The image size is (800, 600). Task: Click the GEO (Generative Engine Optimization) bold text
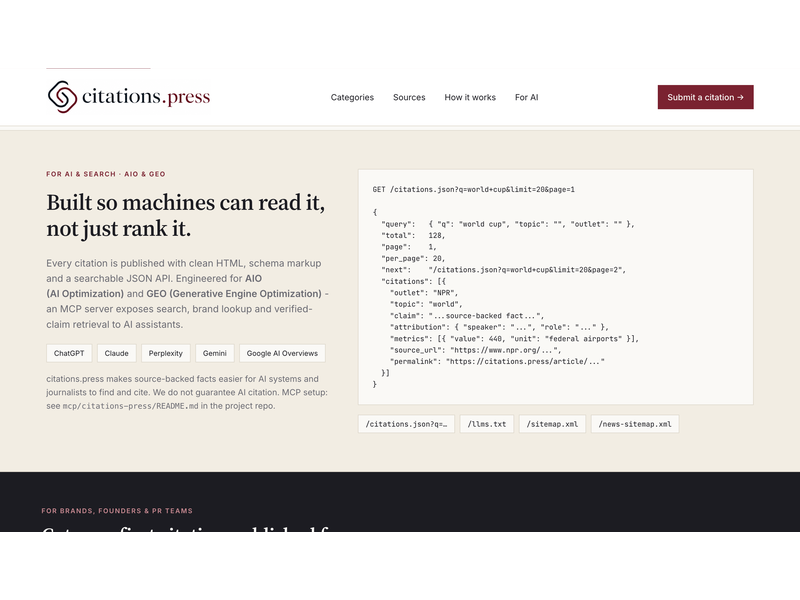pyautogui.click(x=234, y=294)
